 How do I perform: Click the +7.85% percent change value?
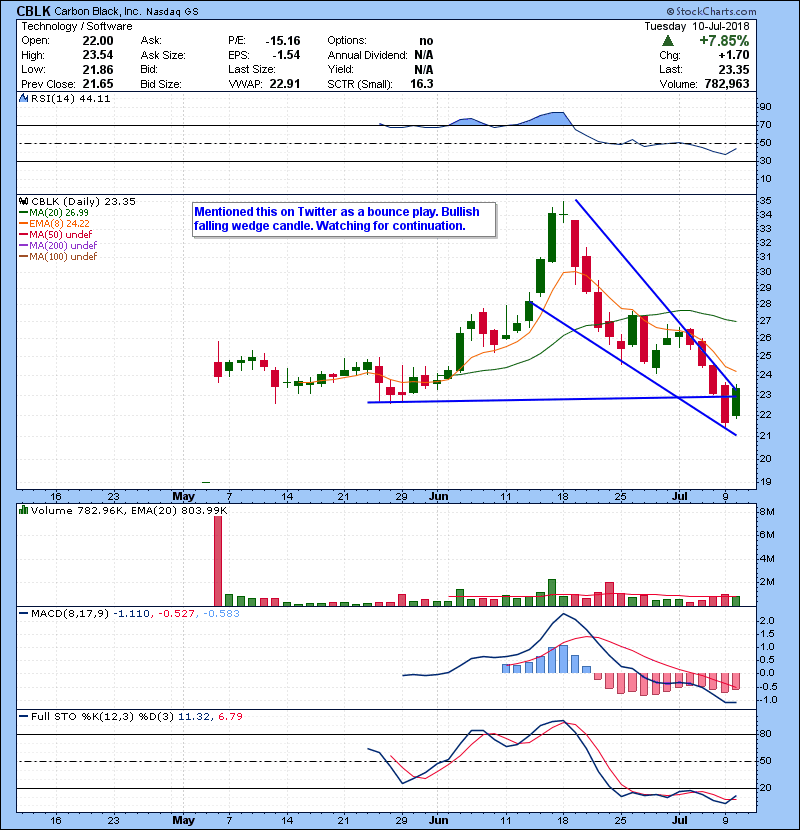tap(724, 41)
